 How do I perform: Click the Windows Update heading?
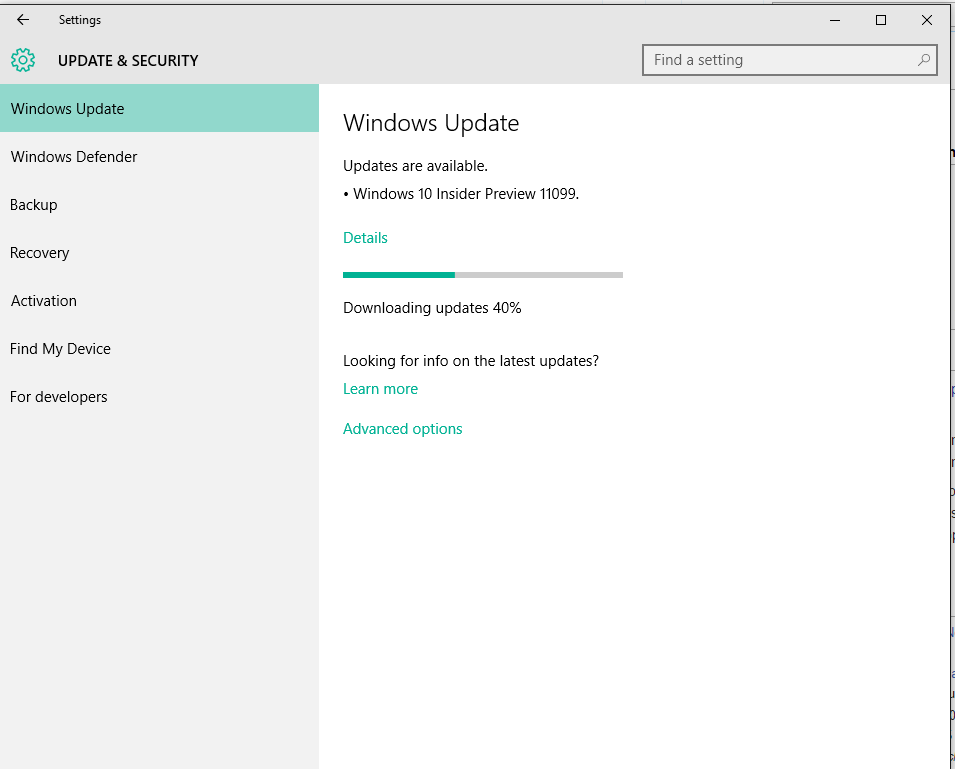point(431,123)
